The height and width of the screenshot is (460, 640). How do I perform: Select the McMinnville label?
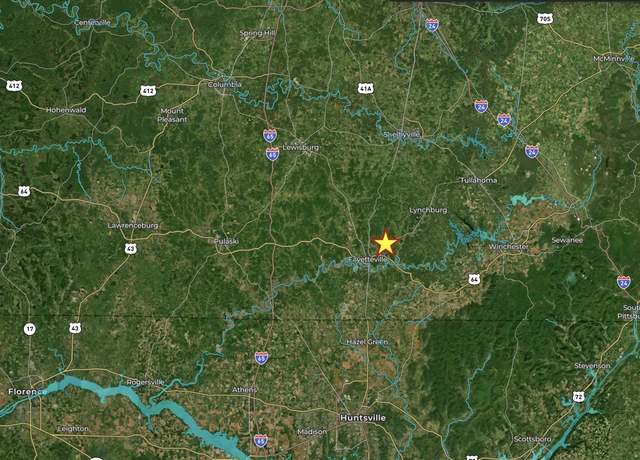(614, 59)
